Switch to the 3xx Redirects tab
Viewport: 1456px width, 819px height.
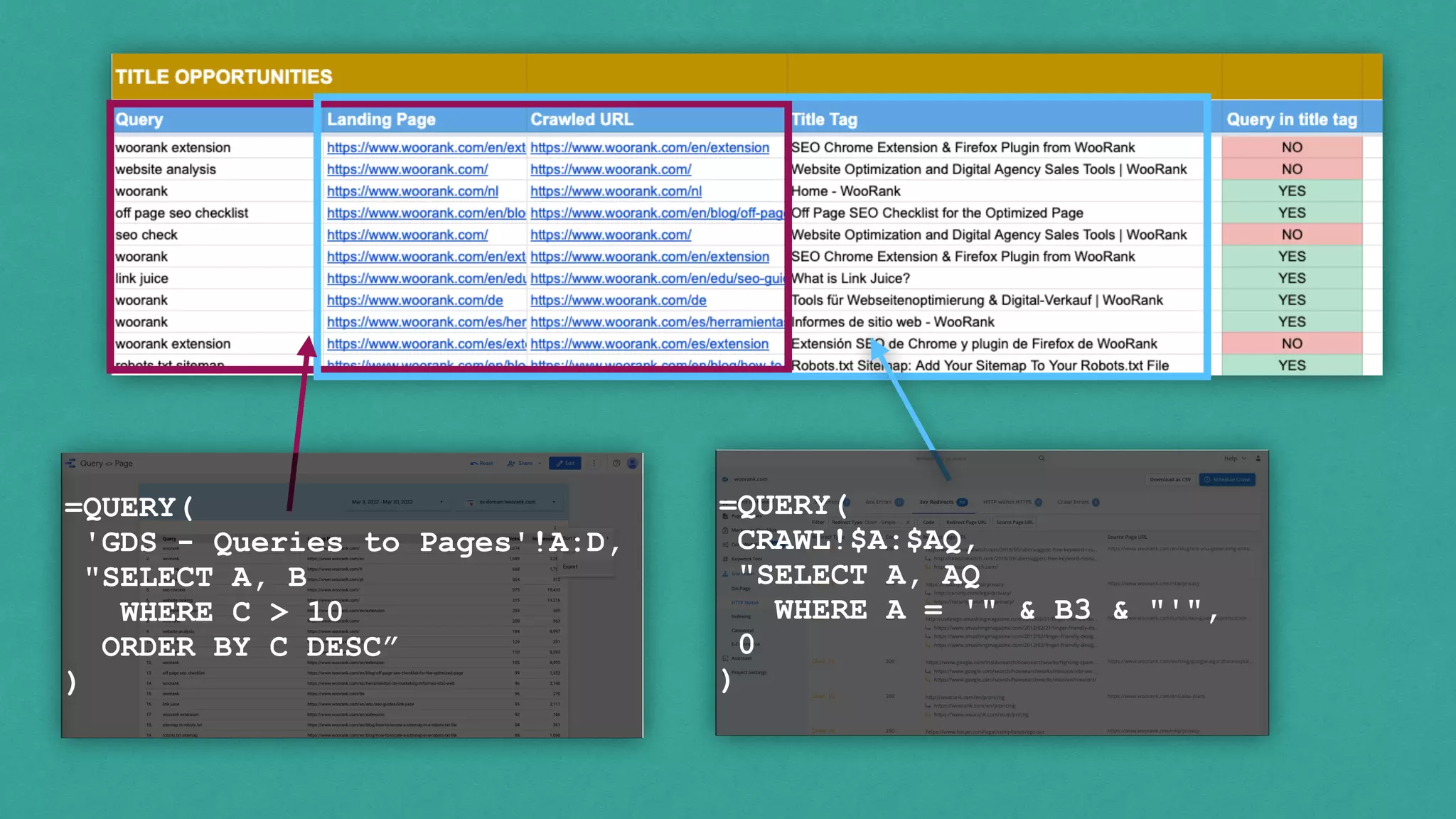pyautogui.click(x=943, y=502)
